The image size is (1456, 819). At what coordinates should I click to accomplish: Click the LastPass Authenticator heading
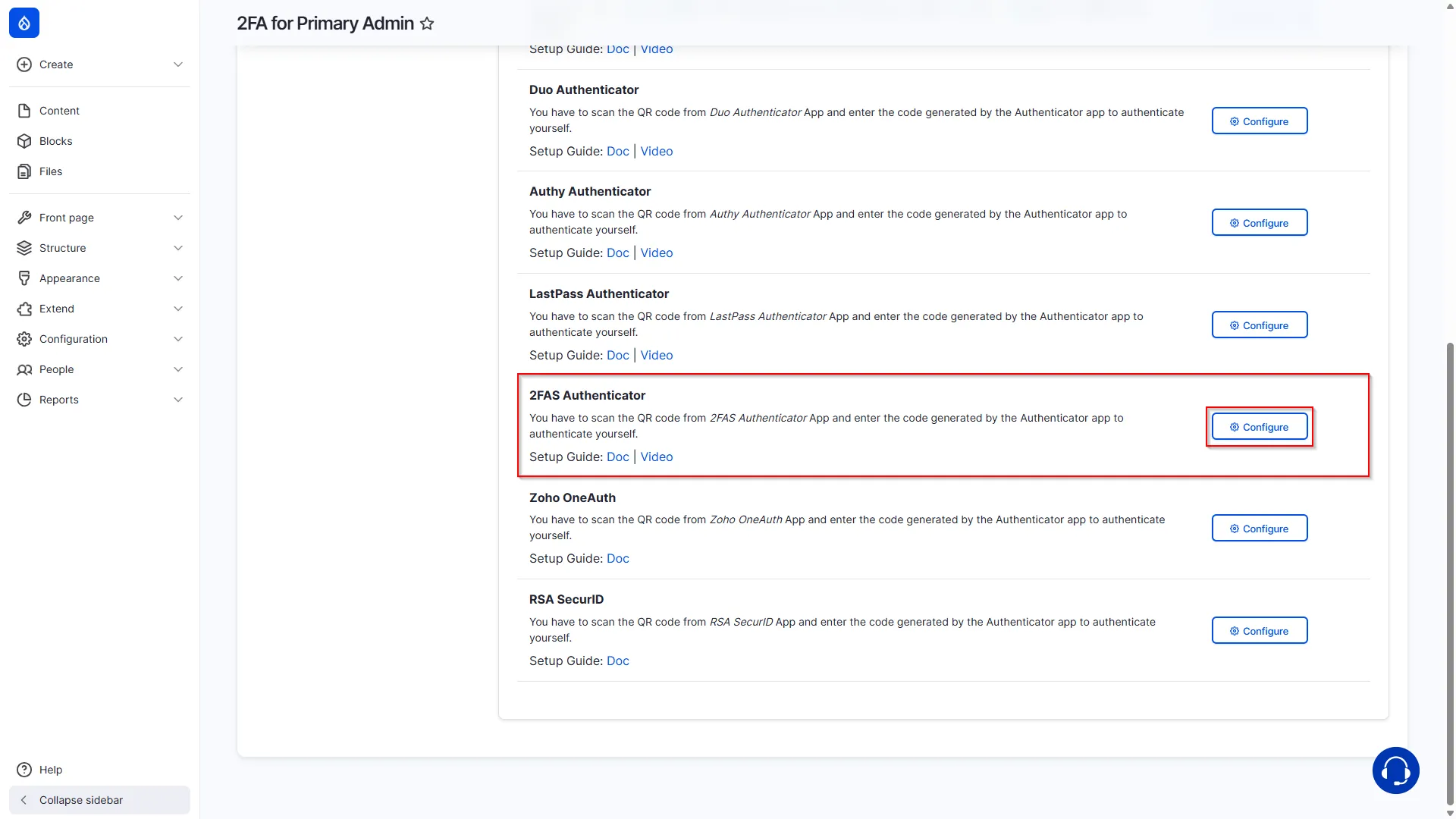pyautogui.click(x=599, y=293)
